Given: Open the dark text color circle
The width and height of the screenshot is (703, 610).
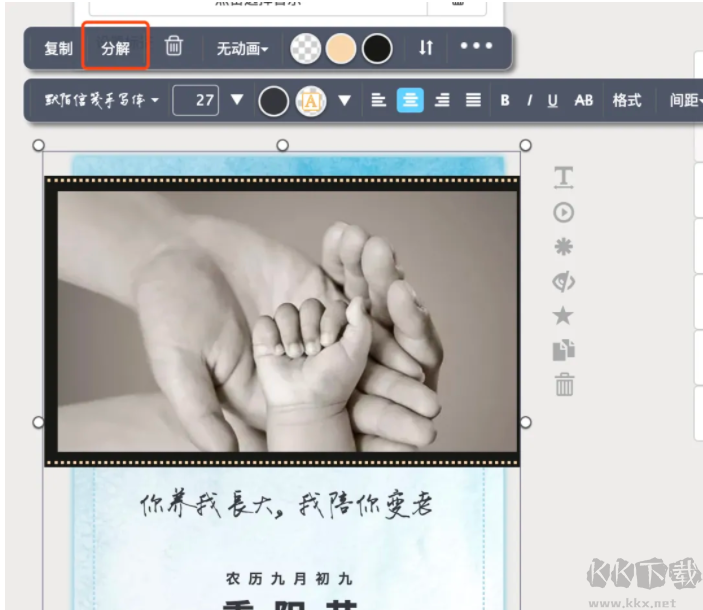Looking at the screenshot, I should (x=273, y=101).
